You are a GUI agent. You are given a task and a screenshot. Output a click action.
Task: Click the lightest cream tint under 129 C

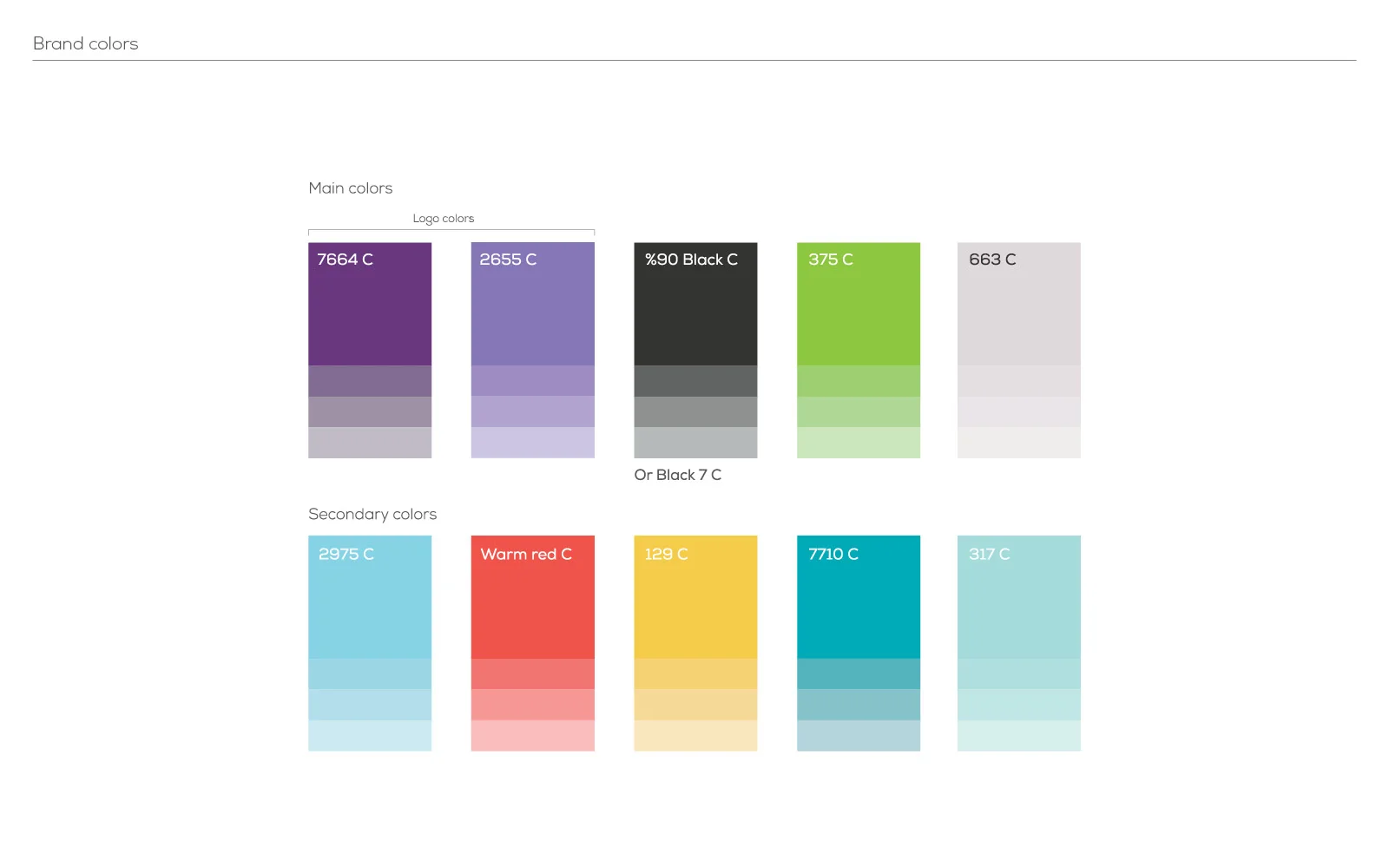tap(695, 735)
